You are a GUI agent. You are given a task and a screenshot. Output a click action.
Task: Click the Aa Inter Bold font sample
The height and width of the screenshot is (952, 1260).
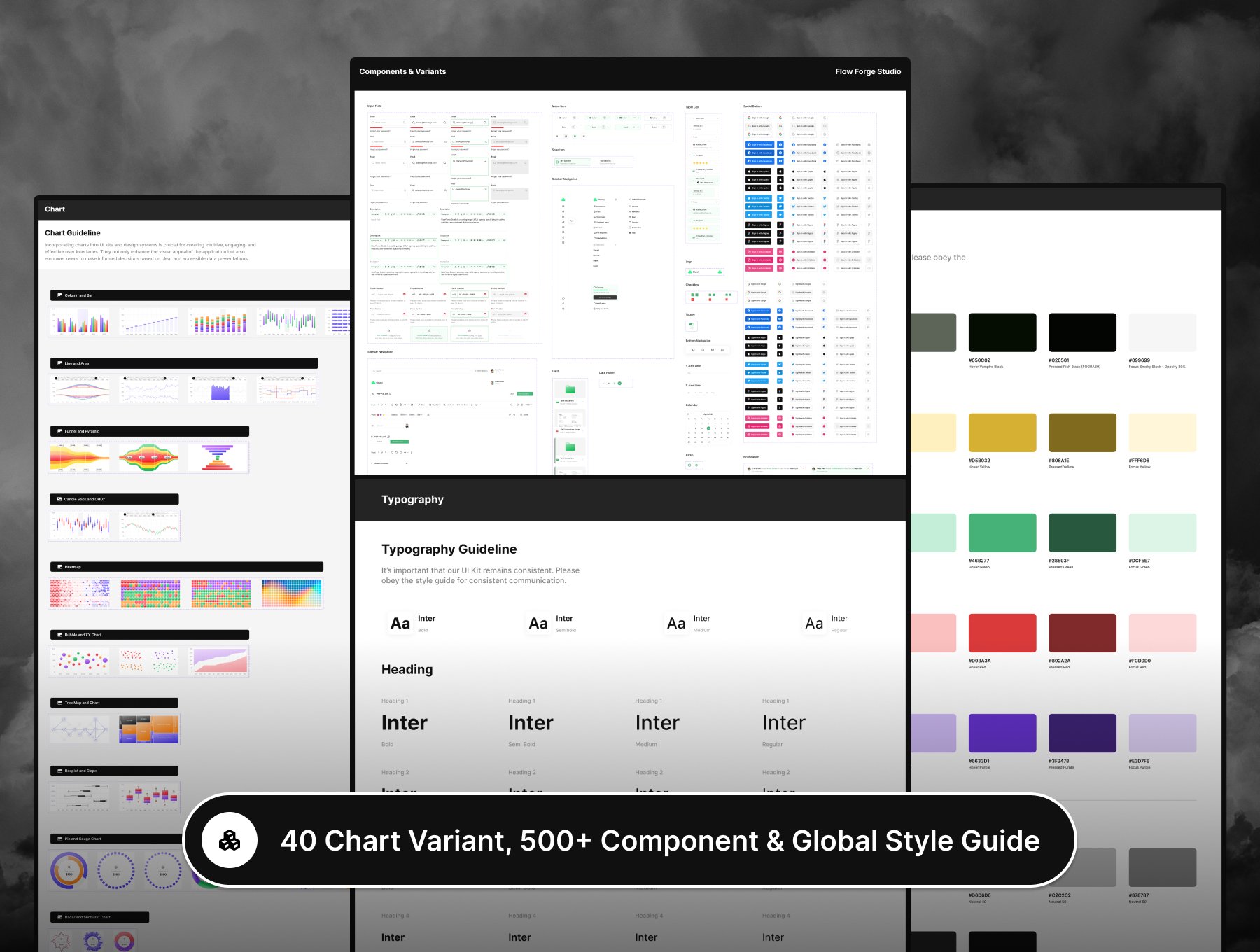pyautogui.click(x=413, y=624)
